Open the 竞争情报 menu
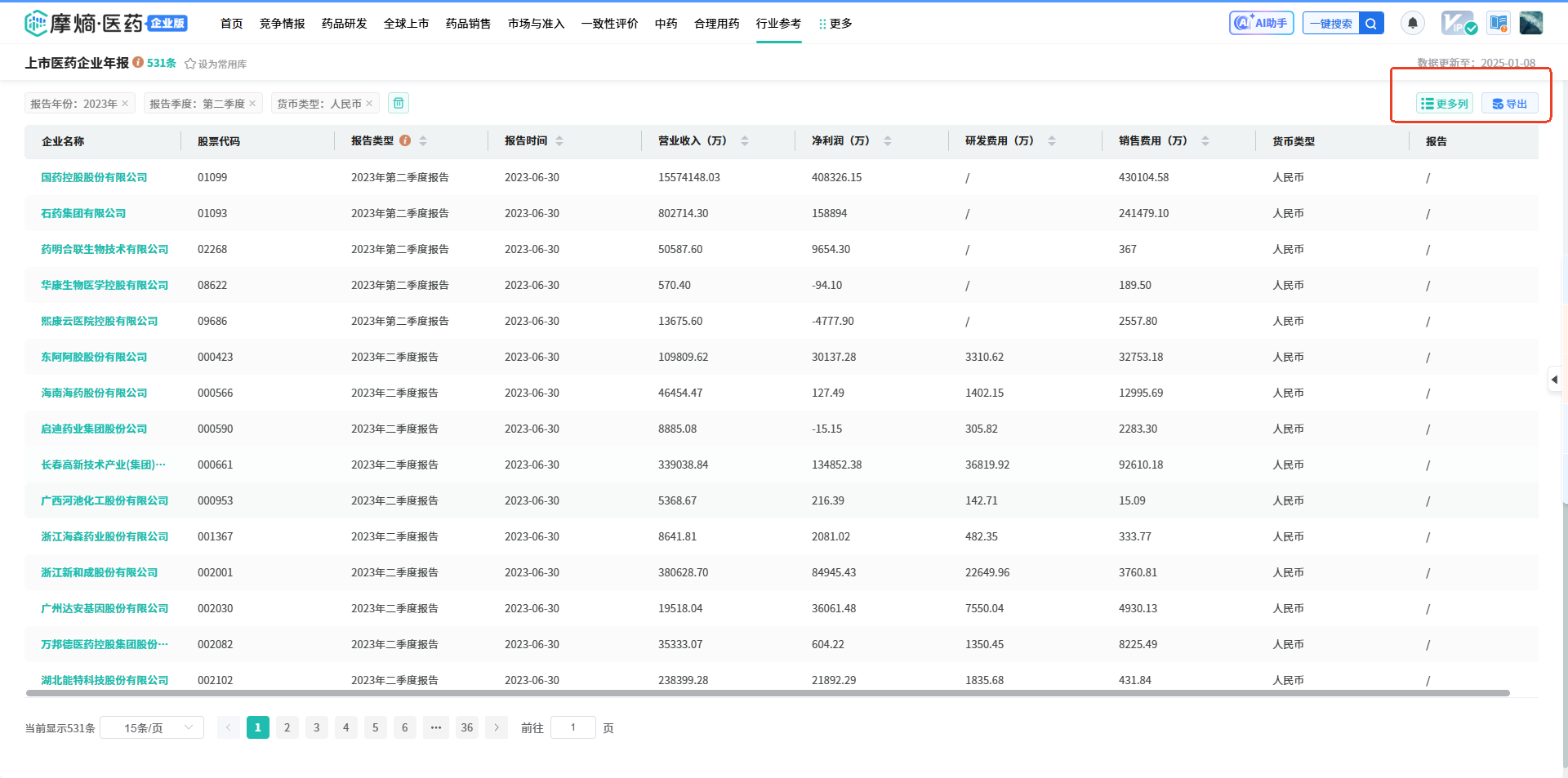1568x778 pixels. tap(283, 24)
